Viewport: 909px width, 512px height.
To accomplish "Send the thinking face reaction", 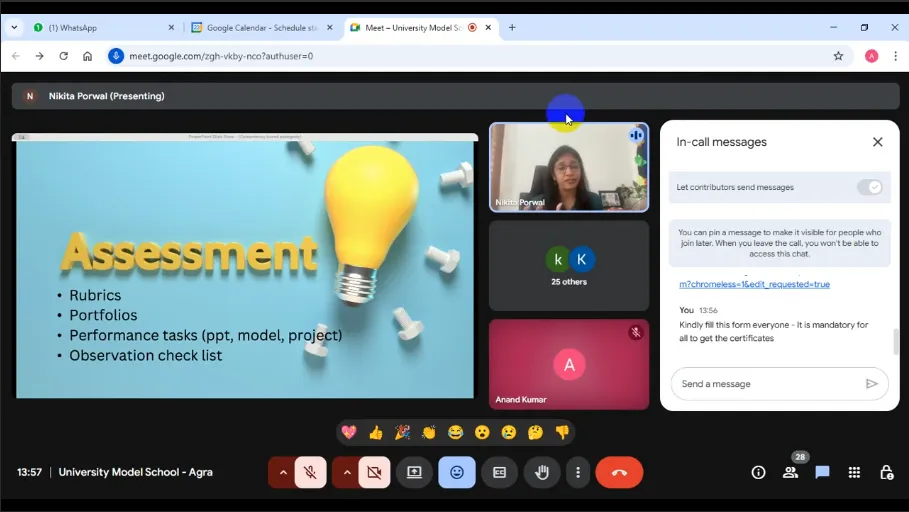I will coord(536,432).
